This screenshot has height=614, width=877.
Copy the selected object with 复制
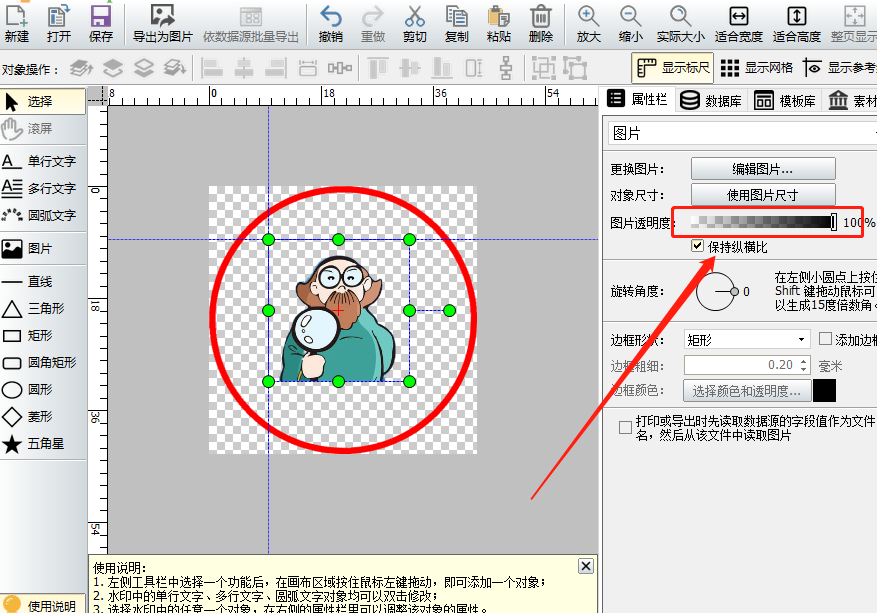[x=456, y=23]
